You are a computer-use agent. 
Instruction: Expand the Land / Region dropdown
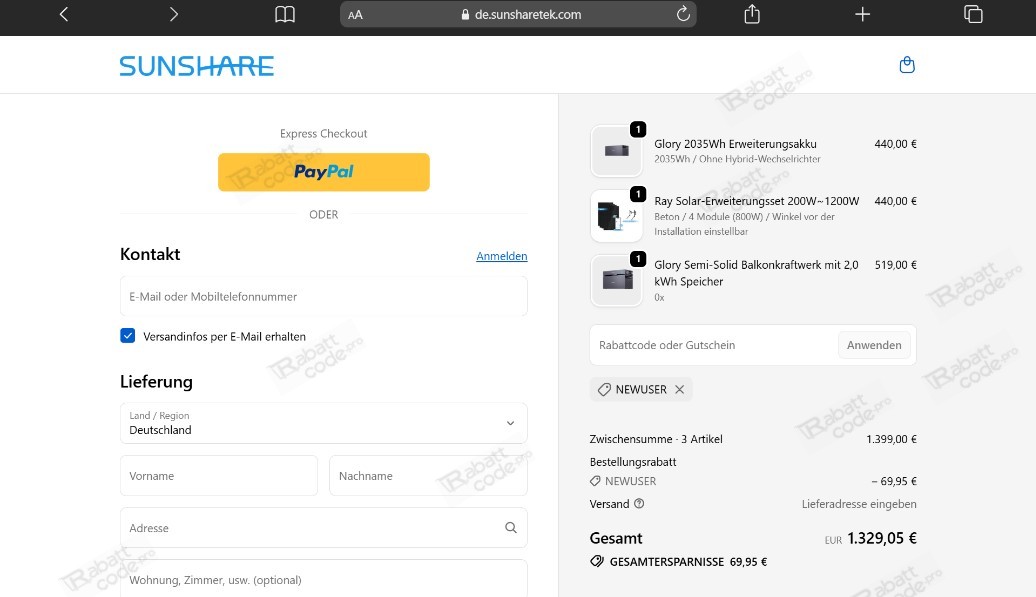(324, 423)
